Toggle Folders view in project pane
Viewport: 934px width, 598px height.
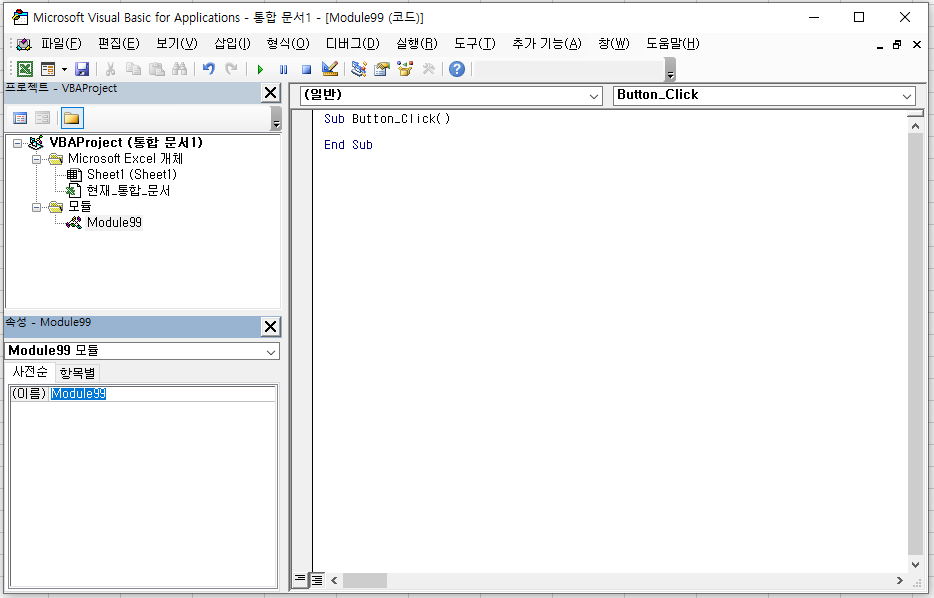(72, 118)
